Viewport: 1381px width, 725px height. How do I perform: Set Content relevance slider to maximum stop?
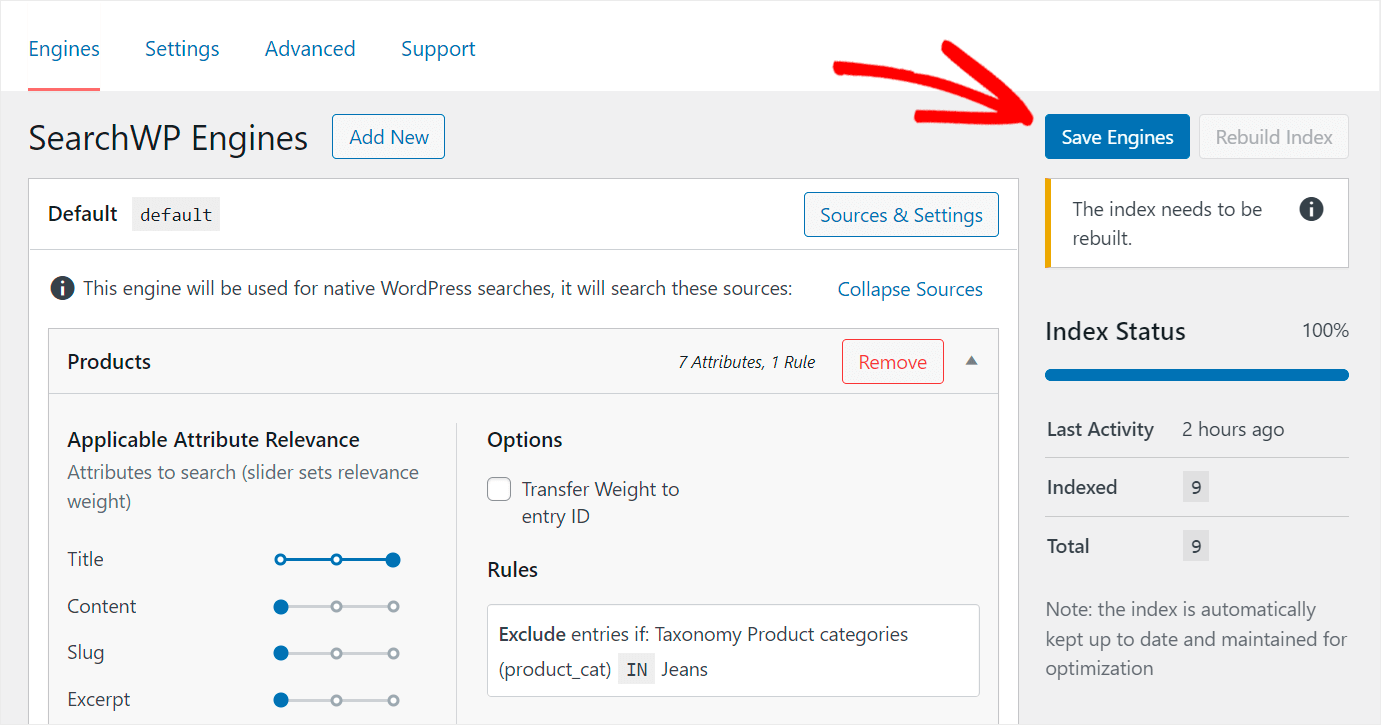point(393,606)
